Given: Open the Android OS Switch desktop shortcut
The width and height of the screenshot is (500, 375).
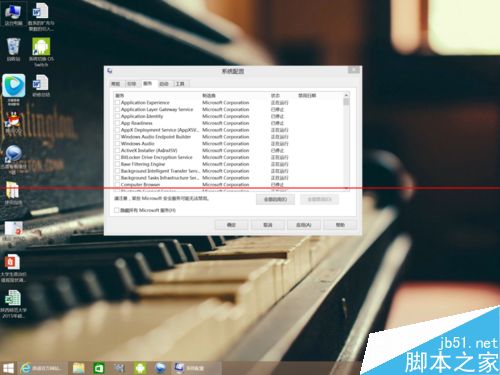Looking at the screenshot, I should [41, 51].
